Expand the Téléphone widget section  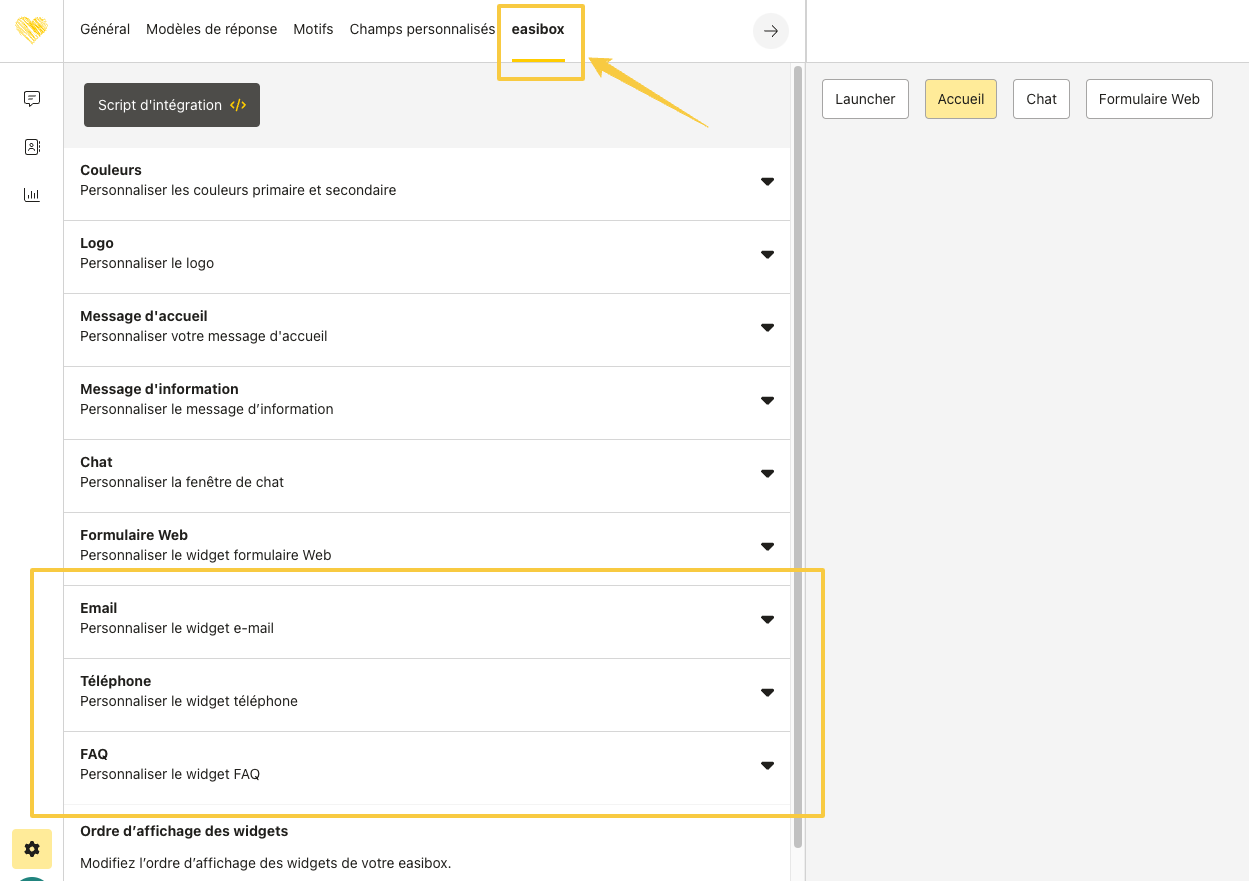pyautogui.click(x=767, y=692)
